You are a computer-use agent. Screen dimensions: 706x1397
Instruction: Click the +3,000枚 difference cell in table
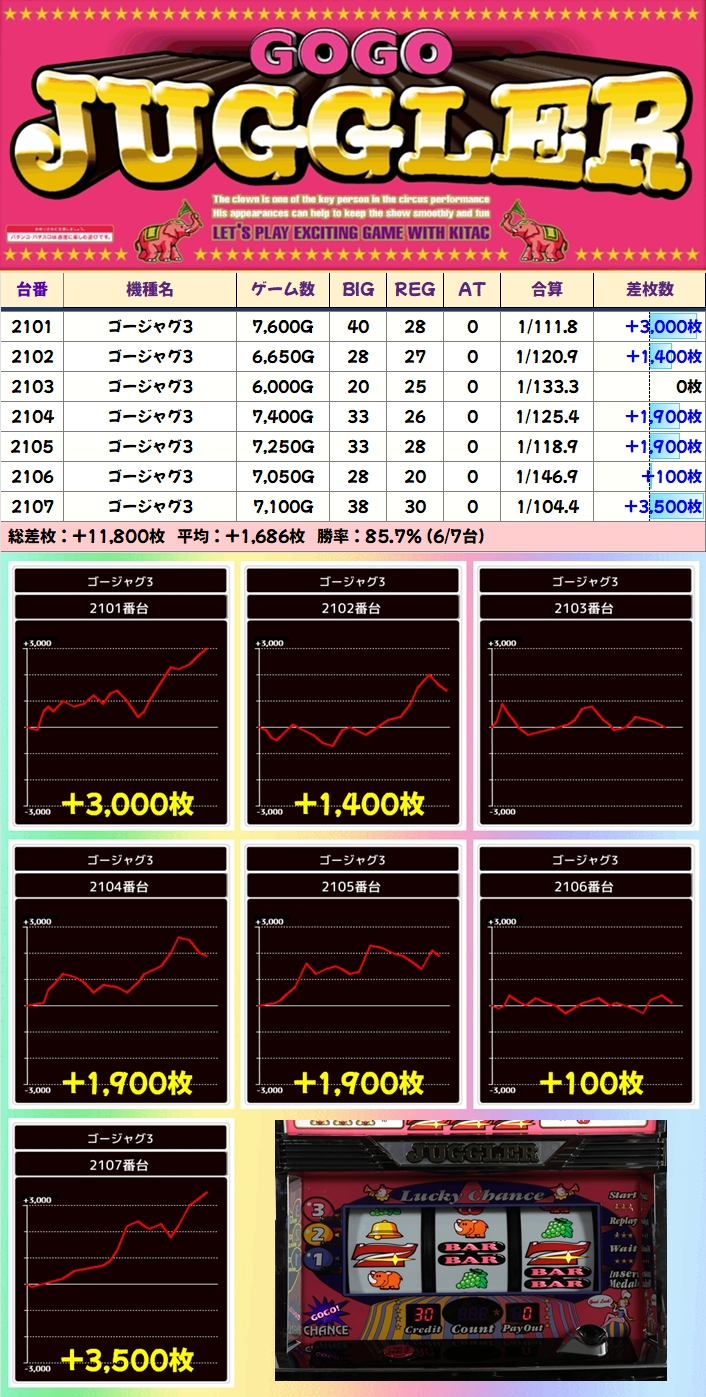(650, 327)
